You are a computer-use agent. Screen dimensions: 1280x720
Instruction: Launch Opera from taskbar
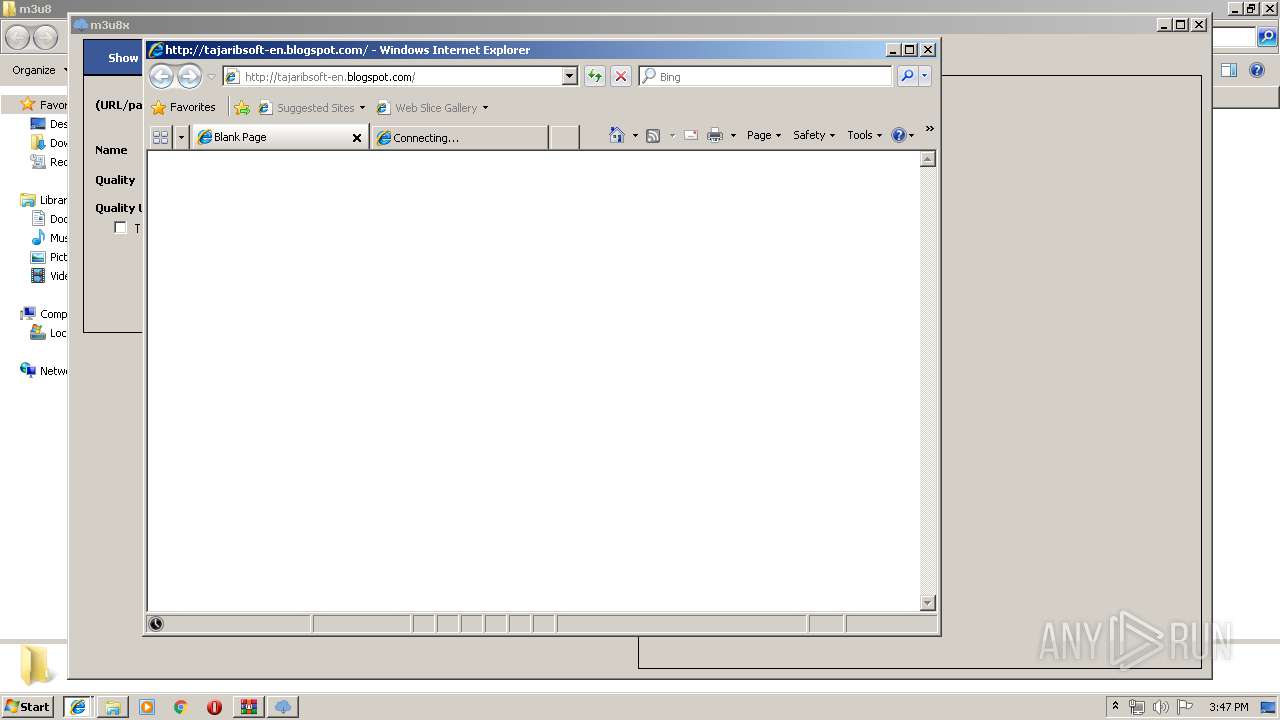point(214,706)
